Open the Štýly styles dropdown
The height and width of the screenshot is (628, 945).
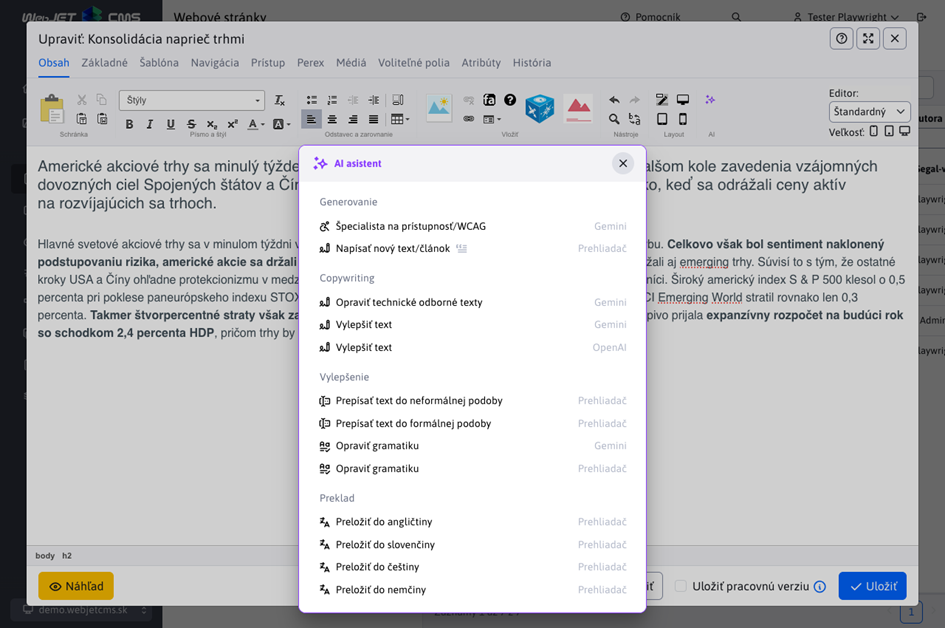[192, 100]
